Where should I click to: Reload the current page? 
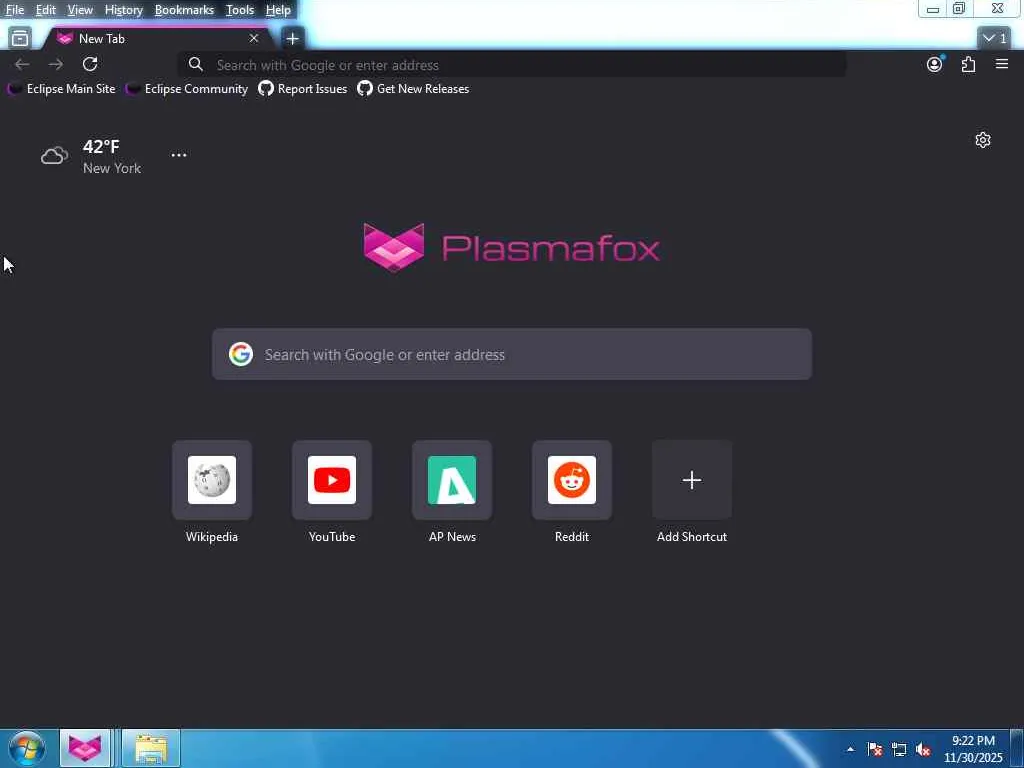(x=90, y=64)
